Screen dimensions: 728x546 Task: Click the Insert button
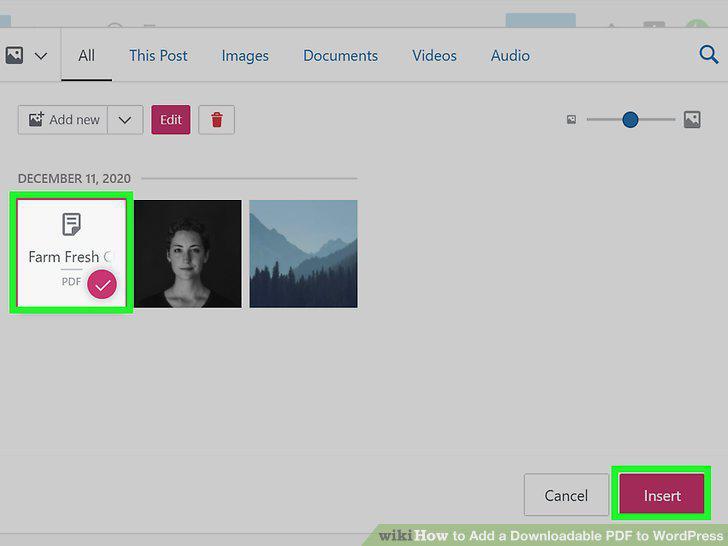[662, 494]
